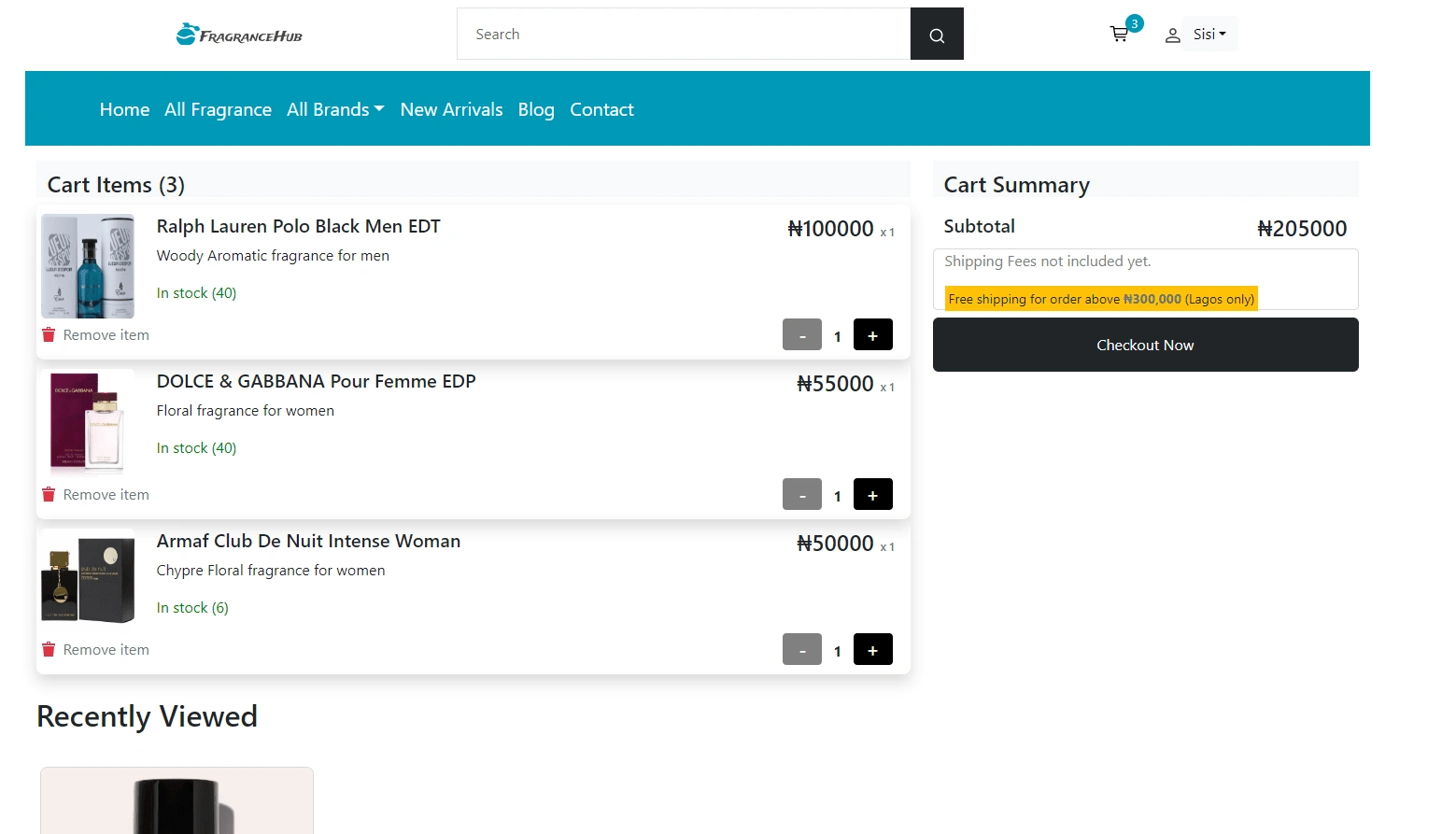Focus the Search input field
The image size is (1456, 834).
tap(684, 35)
